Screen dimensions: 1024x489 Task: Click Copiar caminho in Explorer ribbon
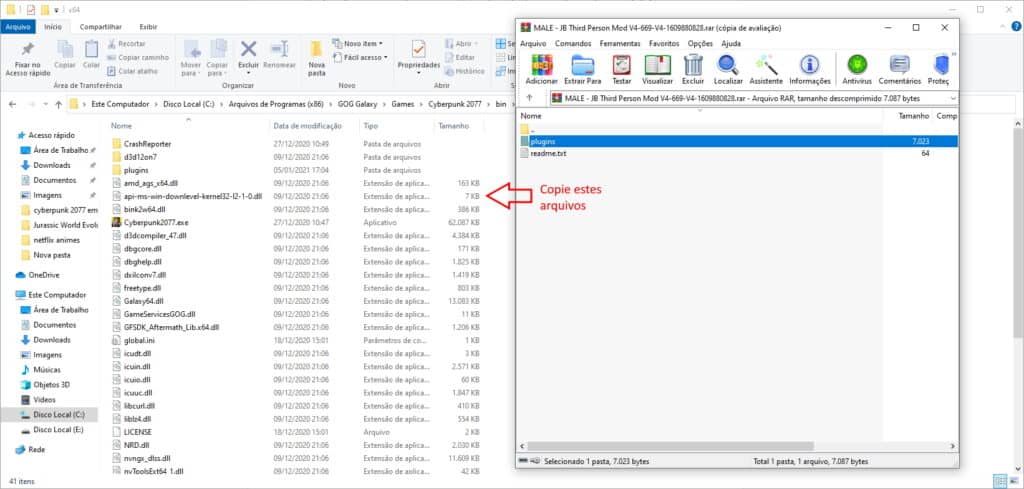[137, 57]
